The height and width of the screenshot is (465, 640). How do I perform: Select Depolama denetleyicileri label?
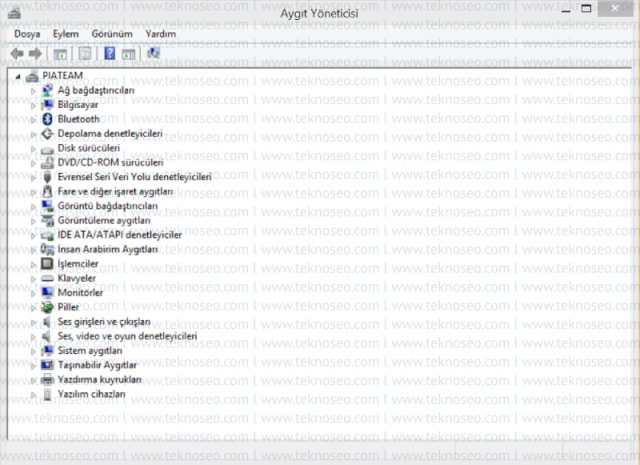point(110,133)
